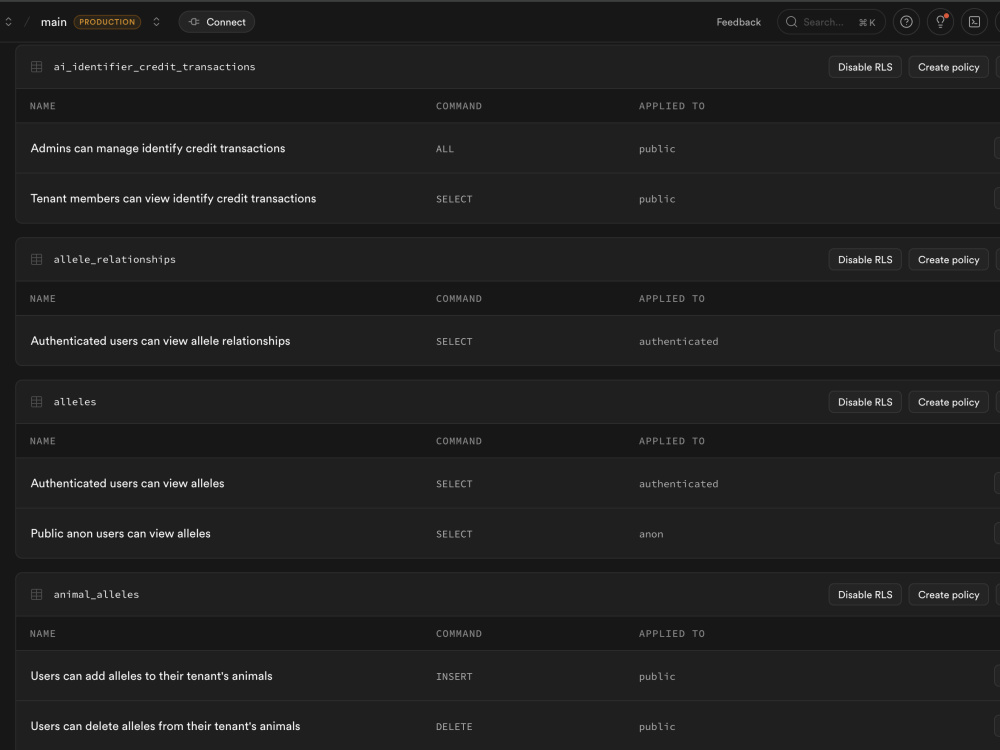Open the Feedback link
Image resolution: width=1000 pixels, height=750 pixels.
739,22
